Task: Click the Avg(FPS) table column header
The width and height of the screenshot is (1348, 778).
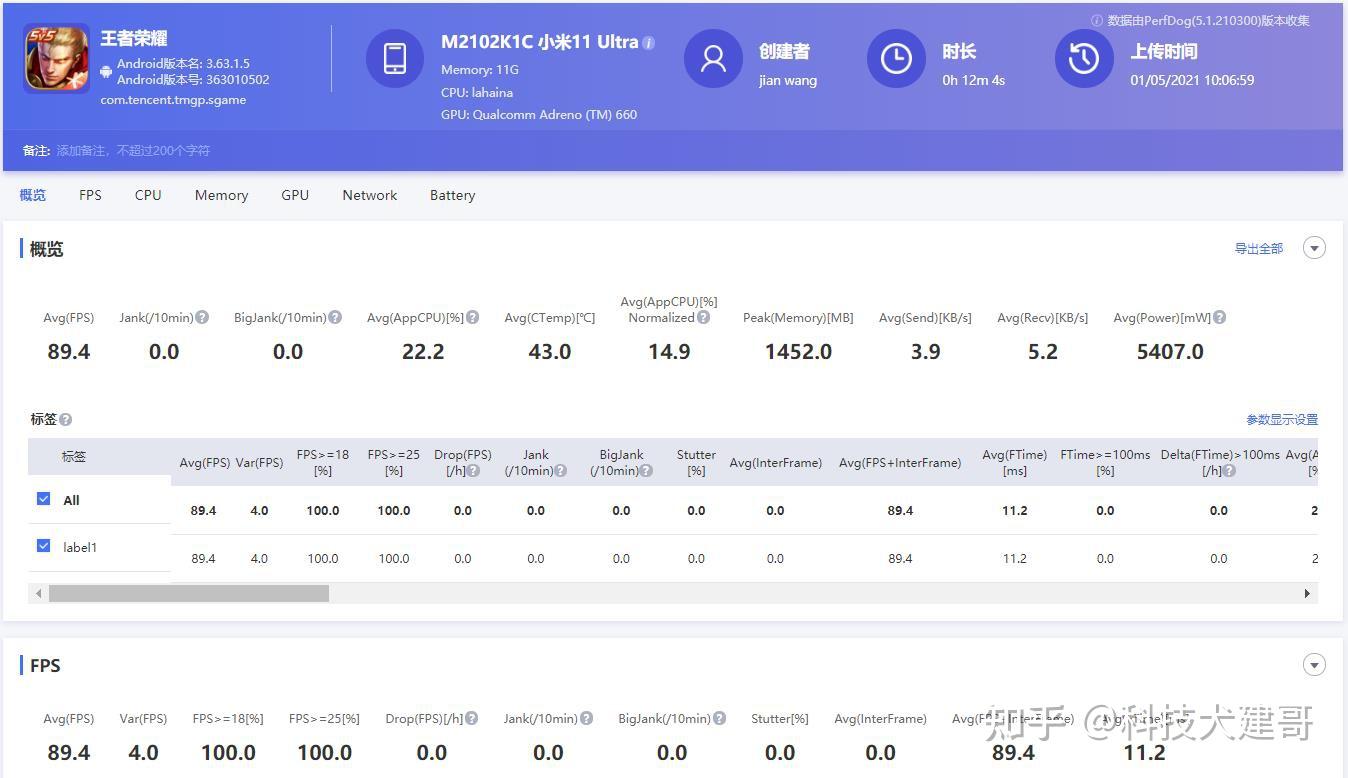Action: coord(204,462)
